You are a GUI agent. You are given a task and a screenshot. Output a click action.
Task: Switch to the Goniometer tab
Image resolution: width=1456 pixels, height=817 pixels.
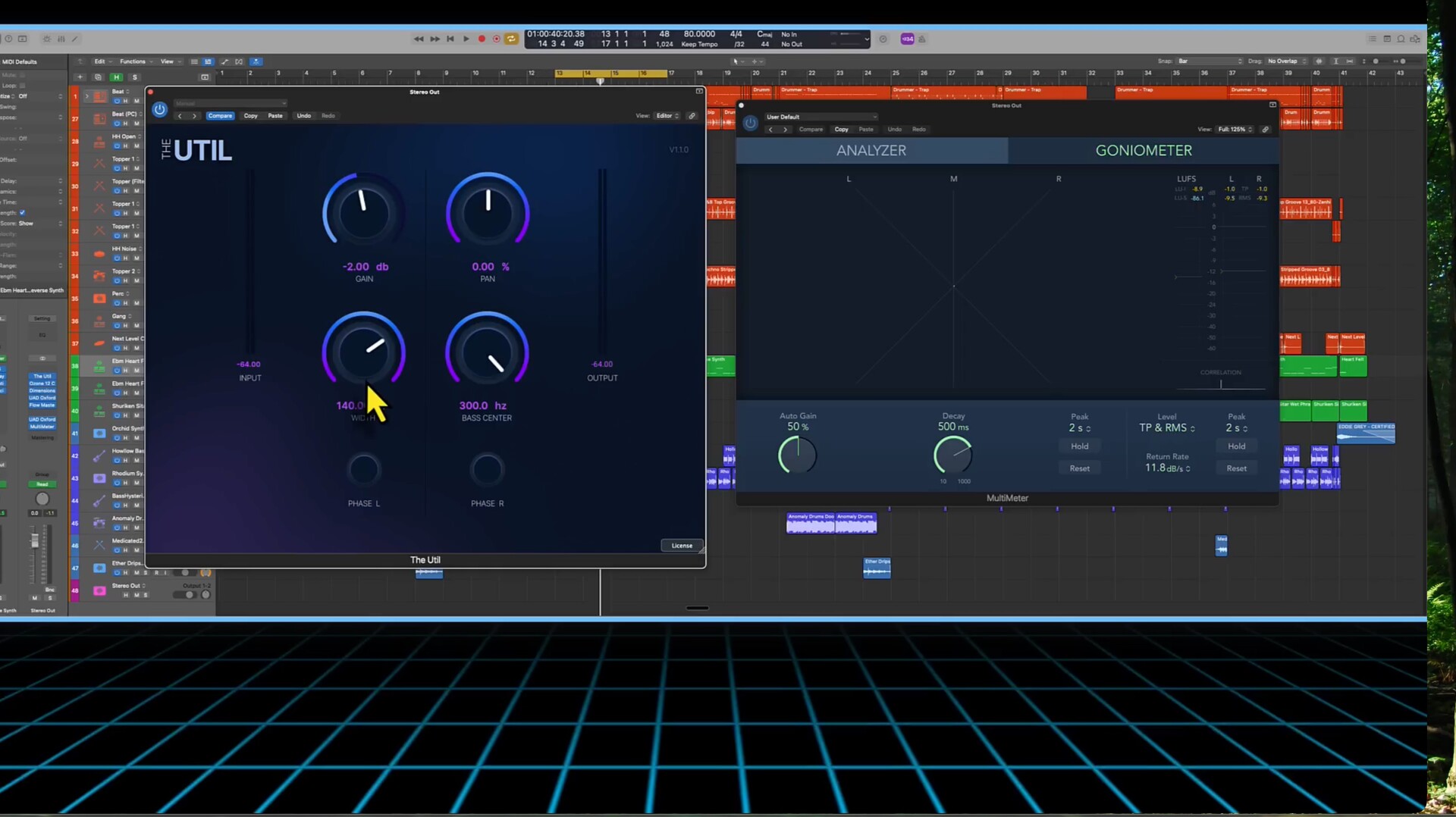1143,150
